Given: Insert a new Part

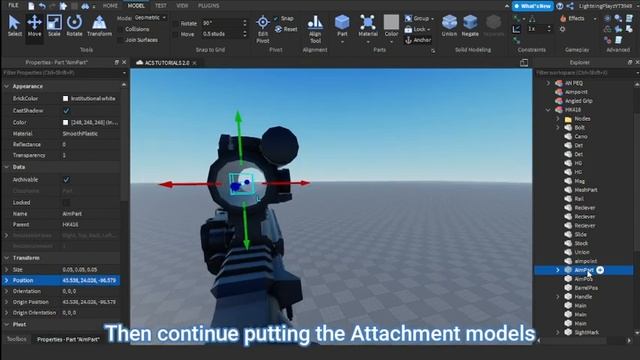Looking at the screenshot, I should (x=342, y=26).
